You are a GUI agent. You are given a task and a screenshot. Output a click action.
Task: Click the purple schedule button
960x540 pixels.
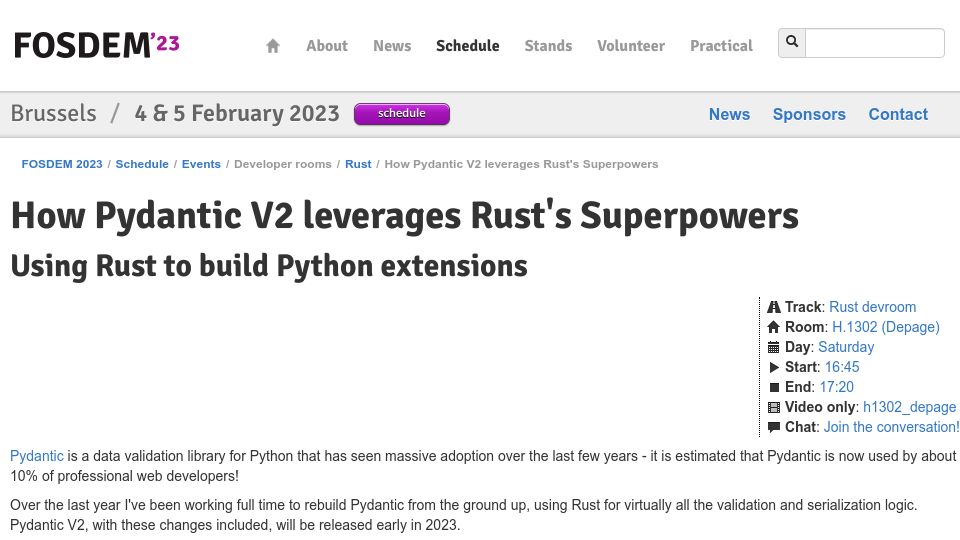[402, 114]
